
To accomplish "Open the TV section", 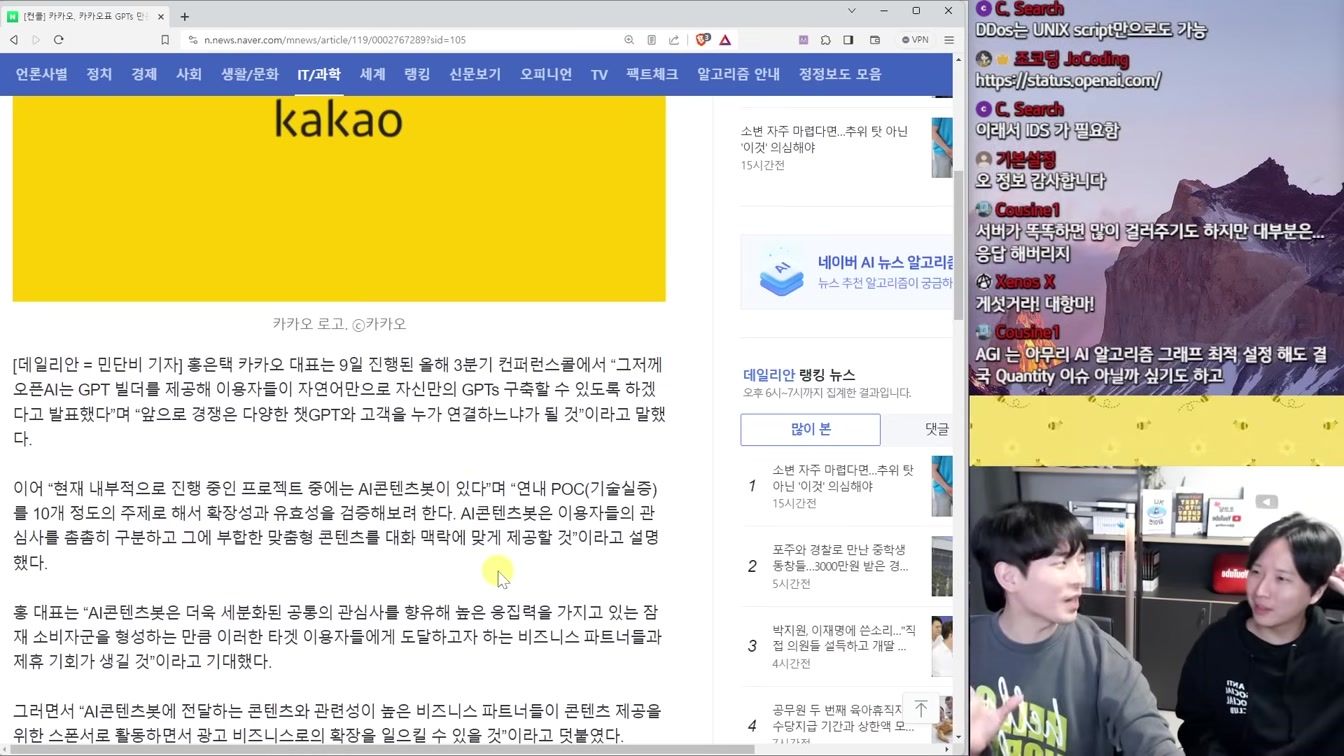I will click(599, 75).
